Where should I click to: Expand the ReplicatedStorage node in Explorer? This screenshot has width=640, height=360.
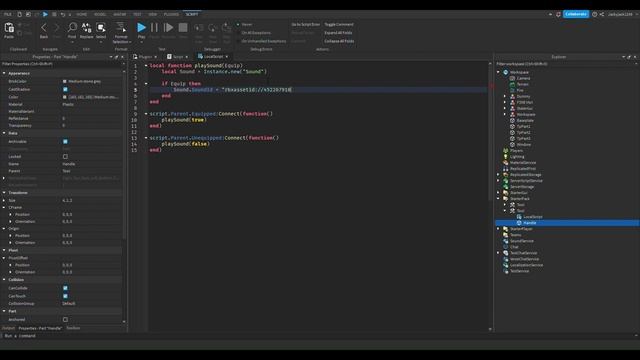498,175
